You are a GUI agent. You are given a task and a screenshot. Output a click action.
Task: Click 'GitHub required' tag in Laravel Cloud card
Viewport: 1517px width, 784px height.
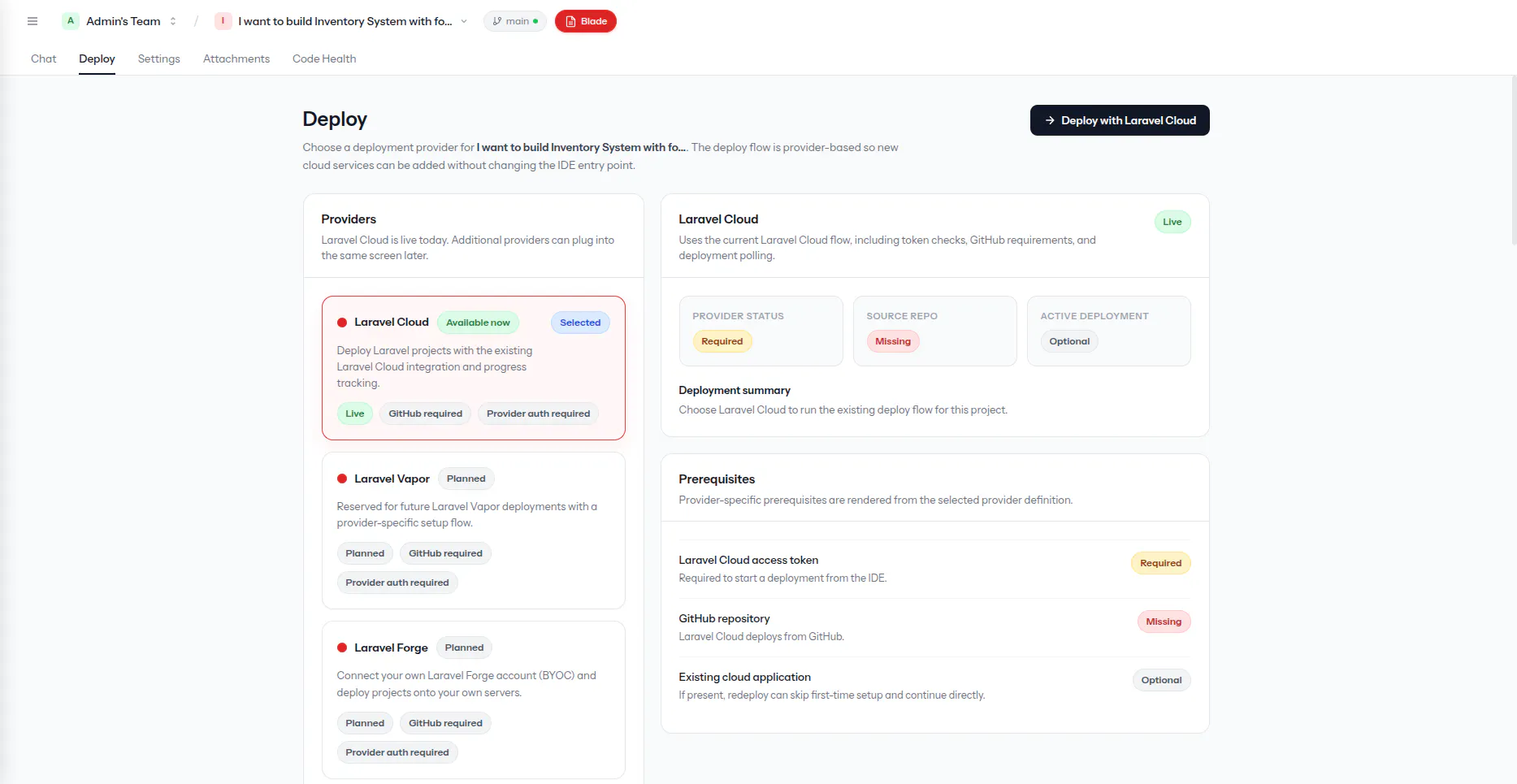tap(425, 414)
